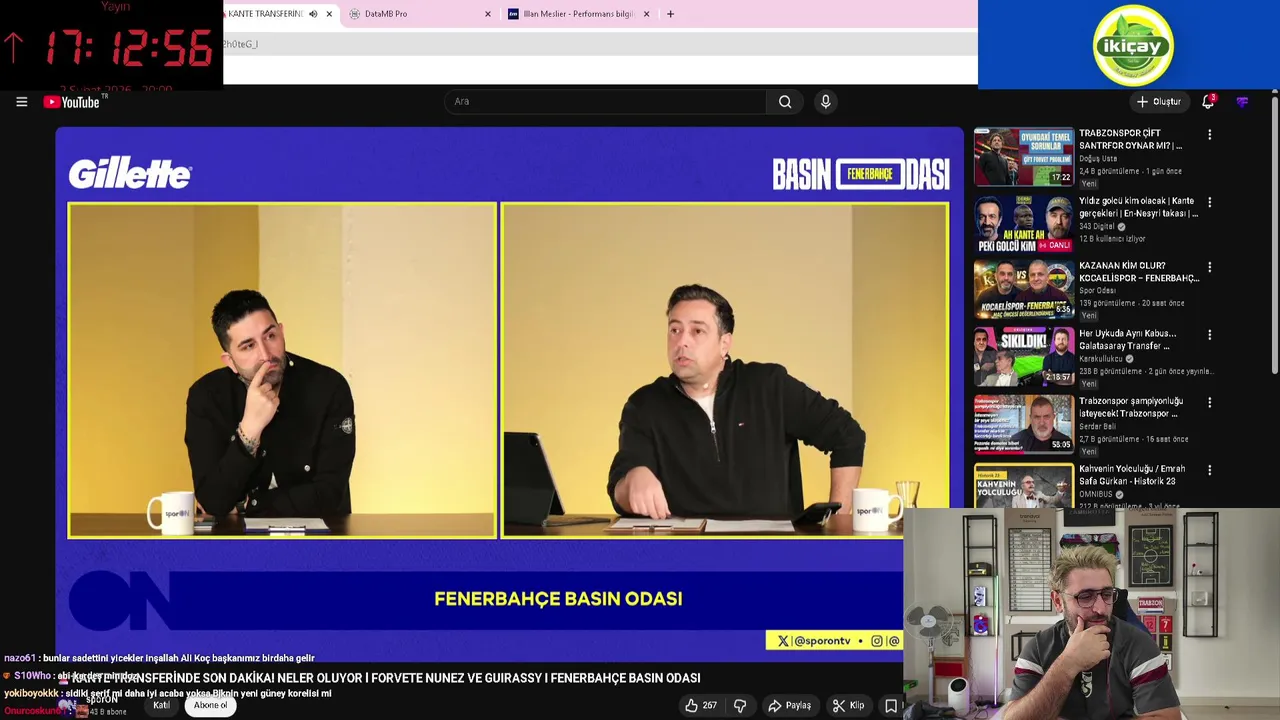1280x720 pixels.
Task: Open Trabzonspor şampiyonluğu video thumbnail
Action: click(1024, 424)
